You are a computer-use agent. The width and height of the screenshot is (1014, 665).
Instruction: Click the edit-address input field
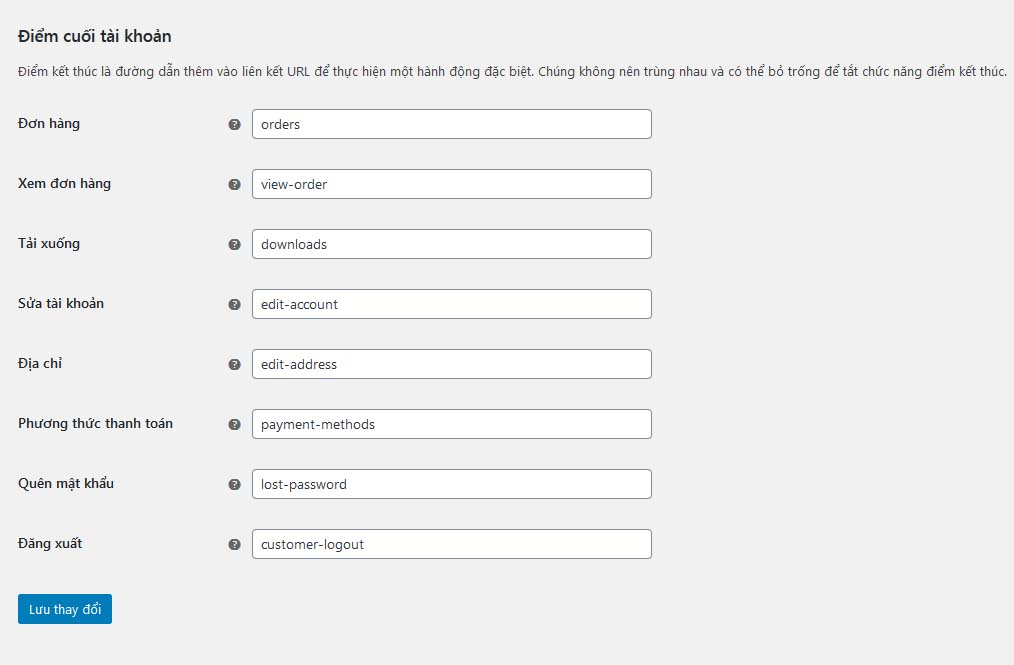(451, 364)
